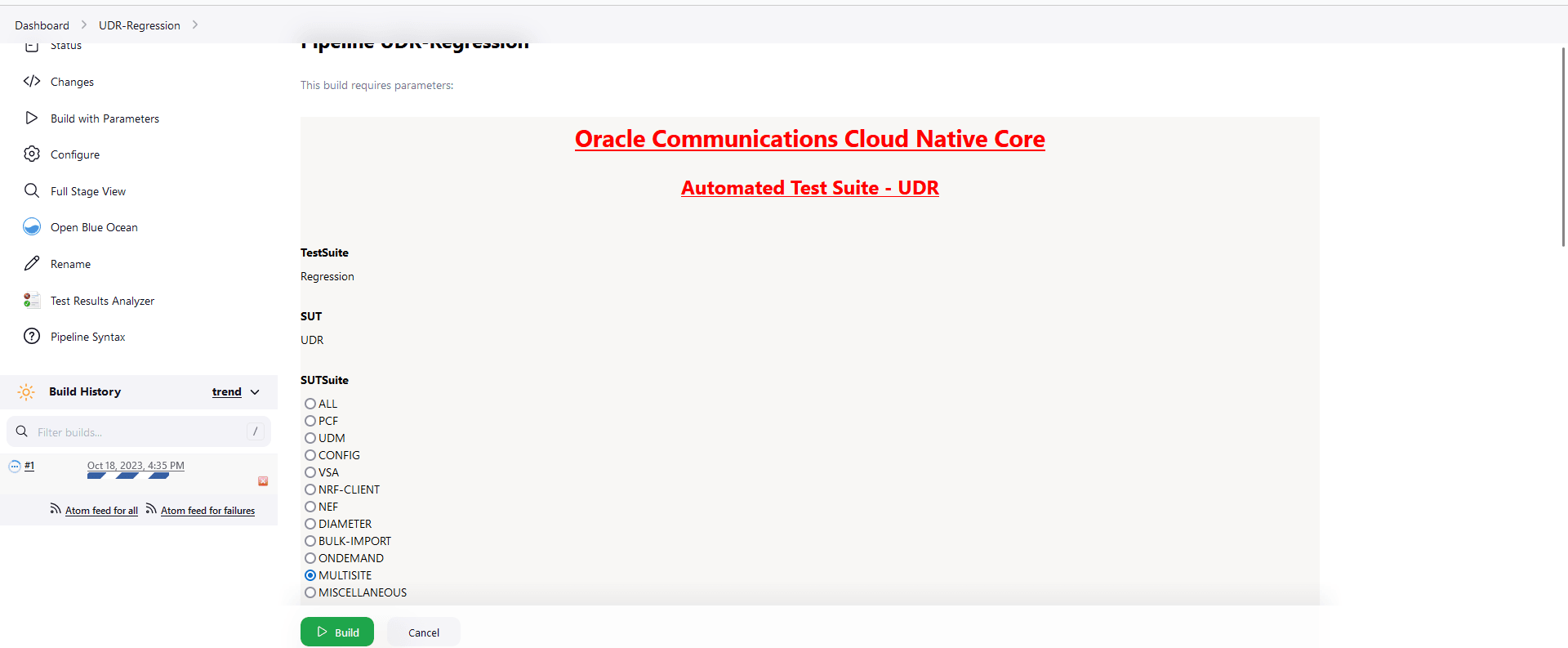This screenshot has width=1568, height=648.
Task: Click the RSS icon beside Atom feed for failures
Action: [x=151, y=508]
